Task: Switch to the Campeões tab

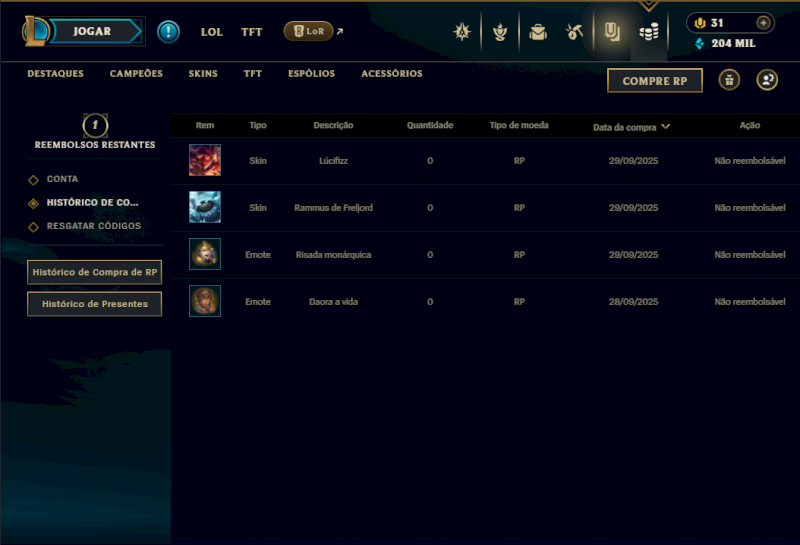Action: tap(136, 73)
